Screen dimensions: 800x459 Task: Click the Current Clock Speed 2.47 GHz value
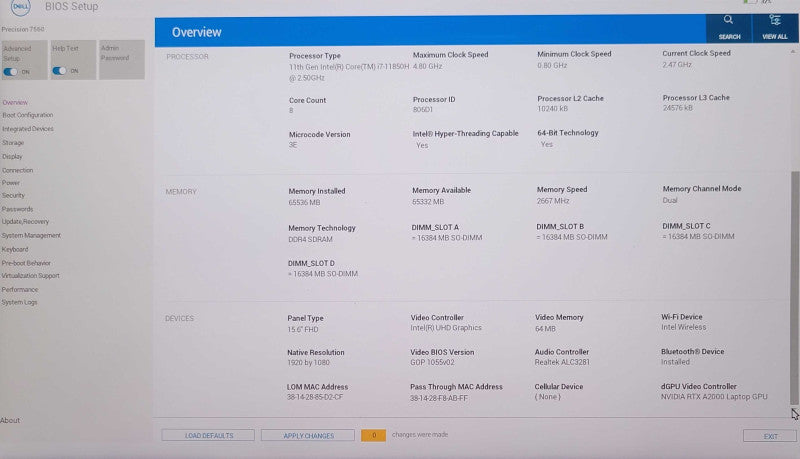coord(677,65)
